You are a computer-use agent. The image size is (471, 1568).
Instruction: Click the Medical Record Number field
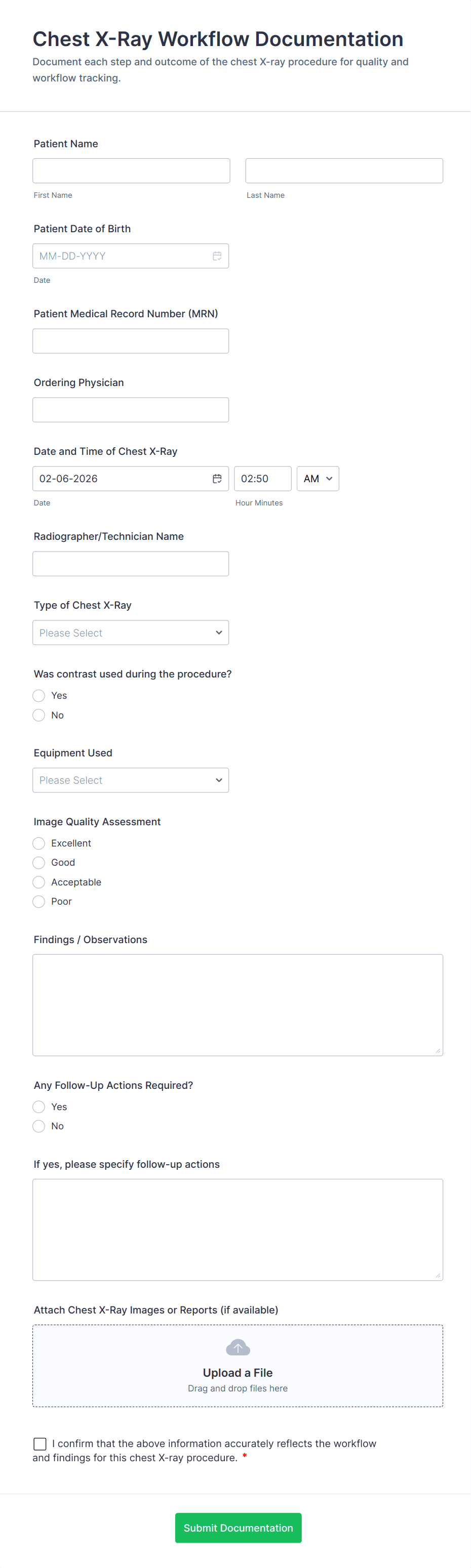pyautogui.click(x=130, y=342)
